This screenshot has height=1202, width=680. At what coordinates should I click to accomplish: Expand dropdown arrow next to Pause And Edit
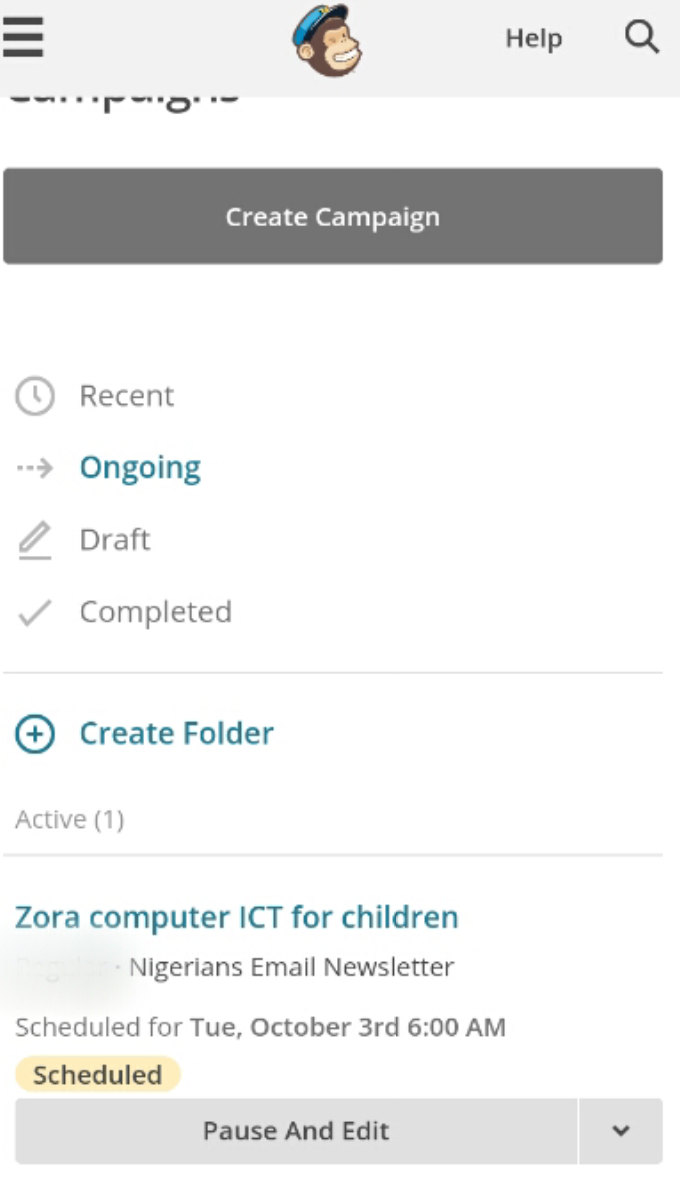click(620, 1131)
